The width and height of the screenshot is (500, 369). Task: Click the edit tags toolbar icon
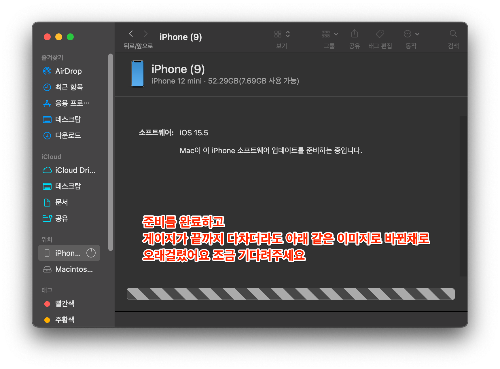click(x=380, y=34)
